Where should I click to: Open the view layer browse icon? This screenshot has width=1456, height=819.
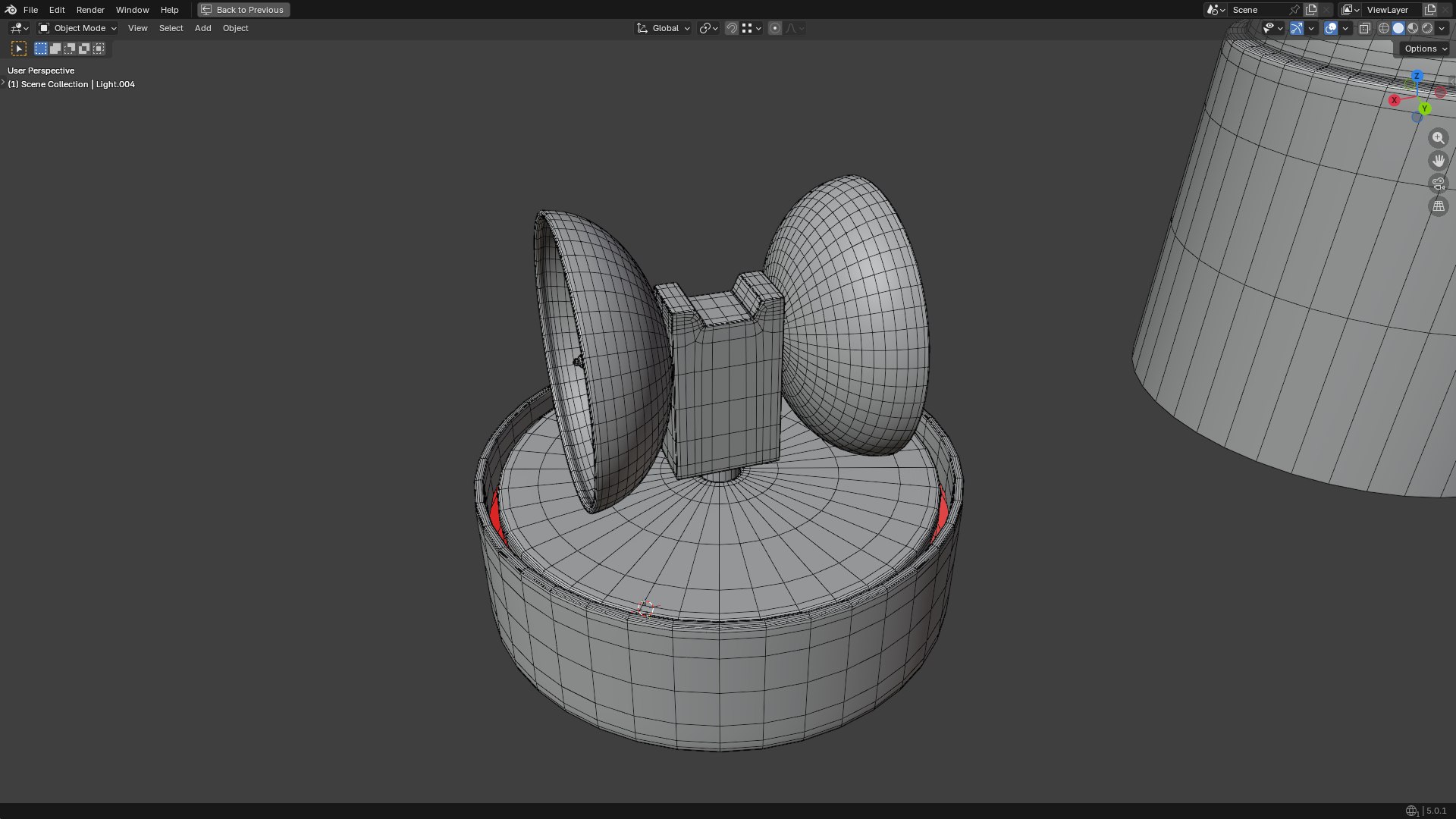[1351, 10]
